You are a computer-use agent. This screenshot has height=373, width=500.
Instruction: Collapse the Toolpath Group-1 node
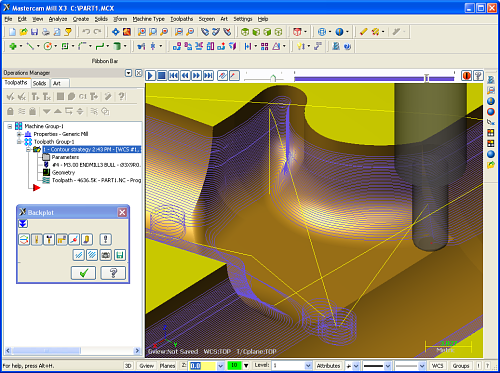19,142
